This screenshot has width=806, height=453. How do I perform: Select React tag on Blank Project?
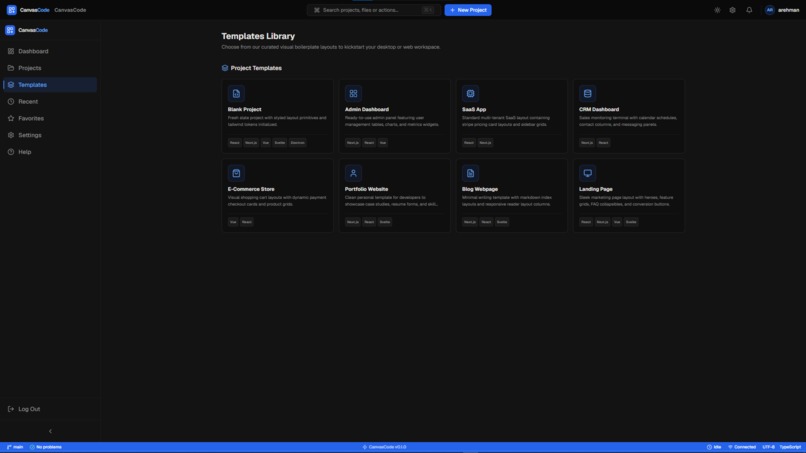234,142
